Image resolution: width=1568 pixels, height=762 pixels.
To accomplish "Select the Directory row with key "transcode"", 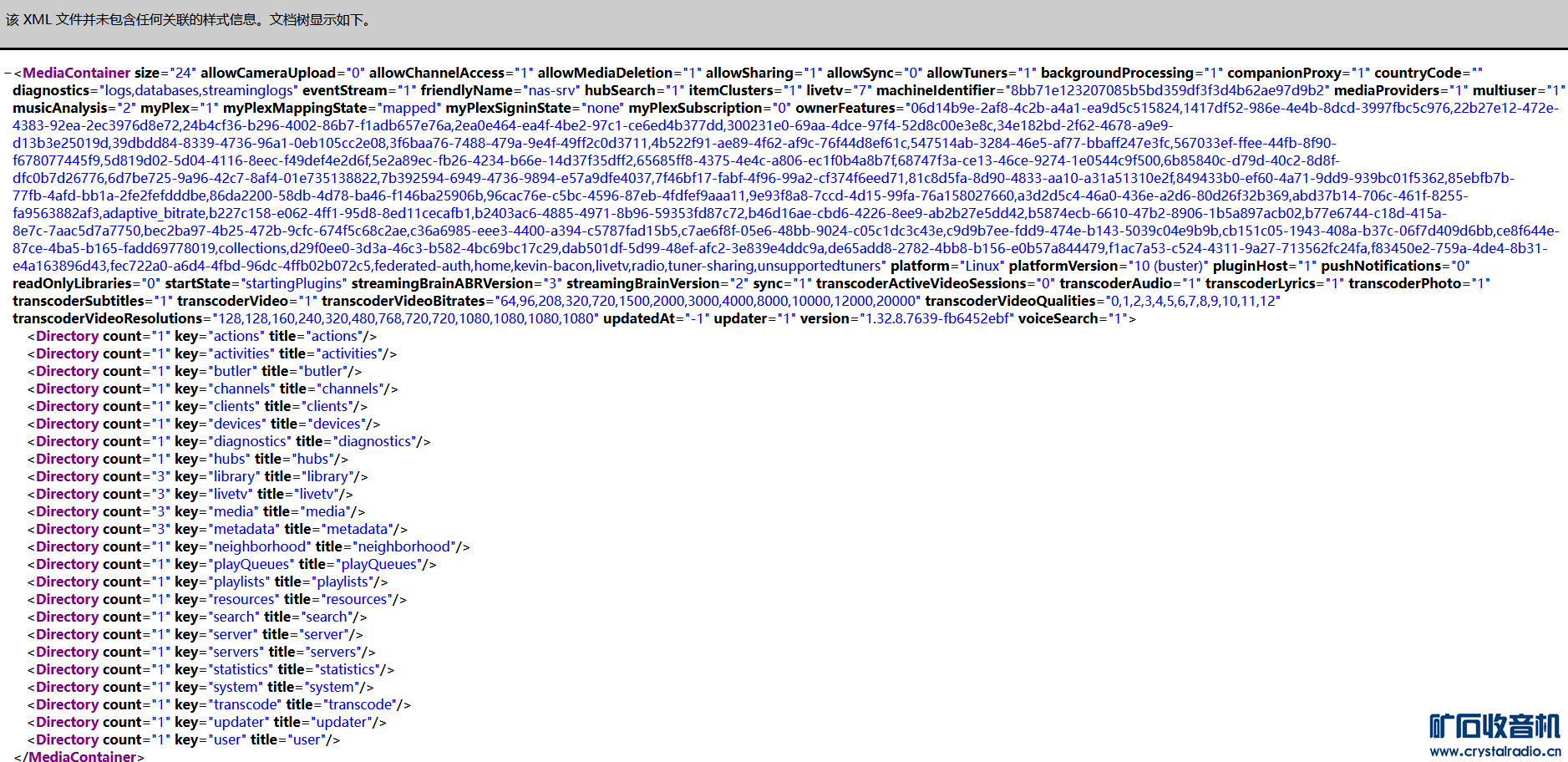I will coord(220,705).
